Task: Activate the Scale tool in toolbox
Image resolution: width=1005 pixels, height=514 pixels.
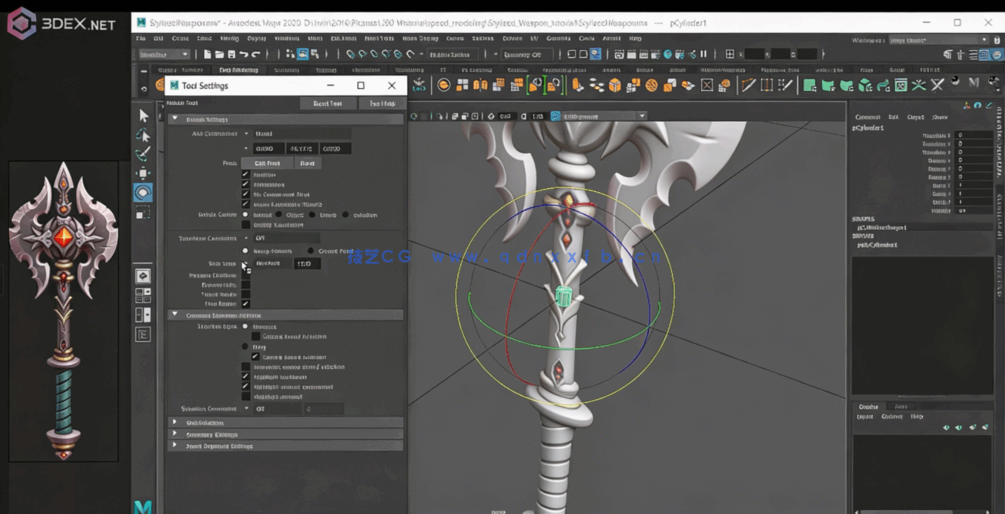Action: (x=143, y=212)
